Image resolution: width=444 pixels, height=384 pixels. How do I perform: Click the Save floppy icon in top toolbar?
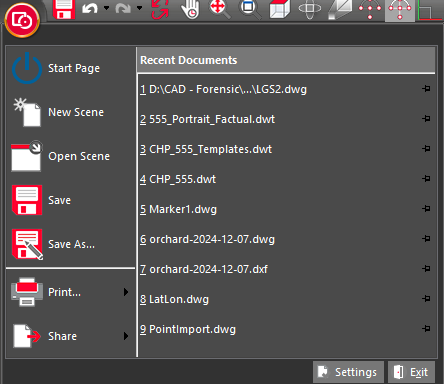point(64,9)
